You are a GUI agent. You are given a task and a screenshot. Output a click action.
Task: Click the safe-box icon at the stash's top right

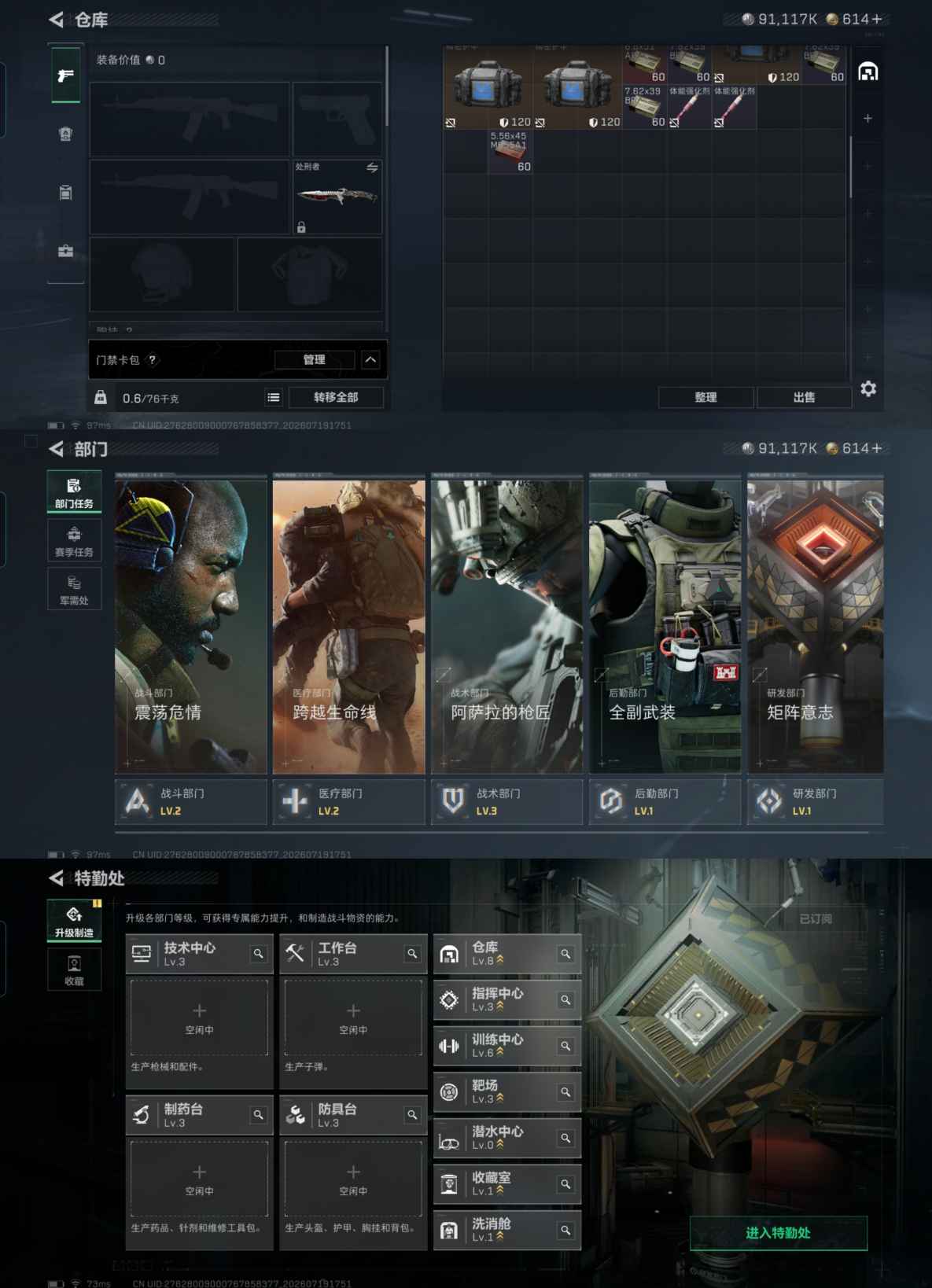tap(868, 72)
